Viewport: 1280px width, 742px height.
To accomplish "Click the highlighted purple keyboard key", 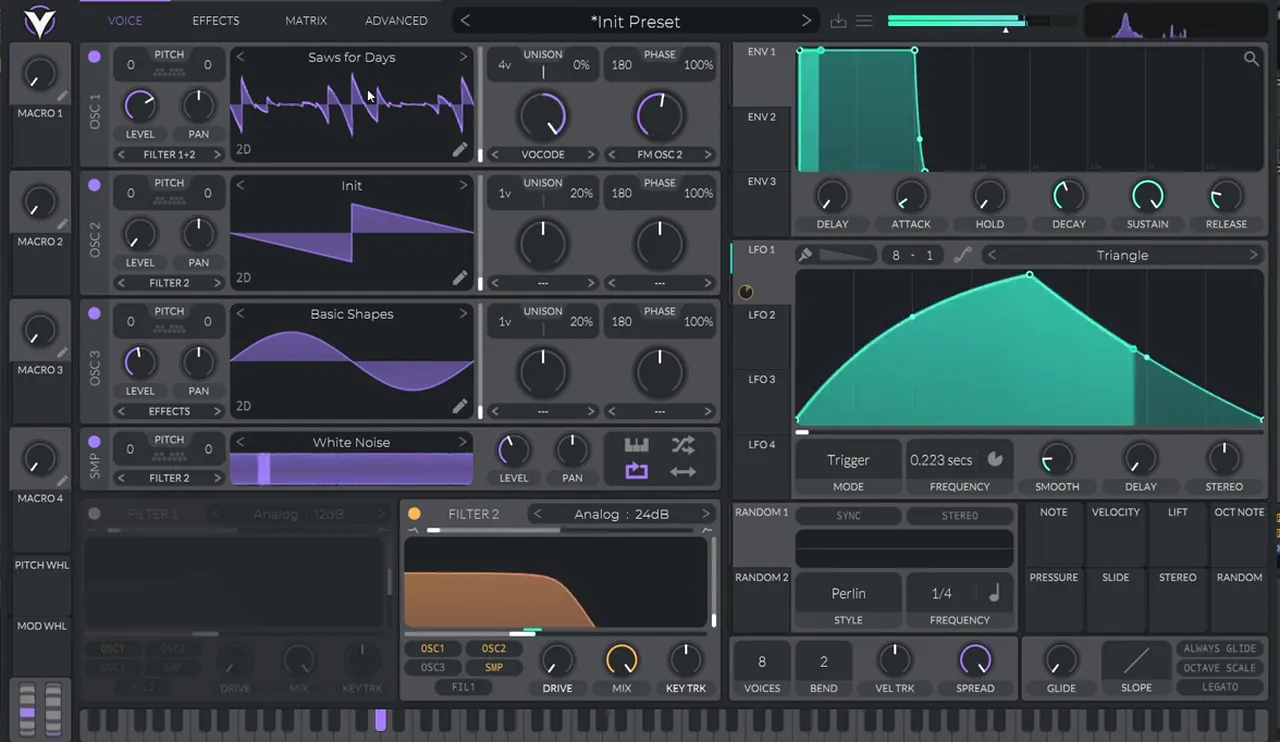I will (380, 720).
